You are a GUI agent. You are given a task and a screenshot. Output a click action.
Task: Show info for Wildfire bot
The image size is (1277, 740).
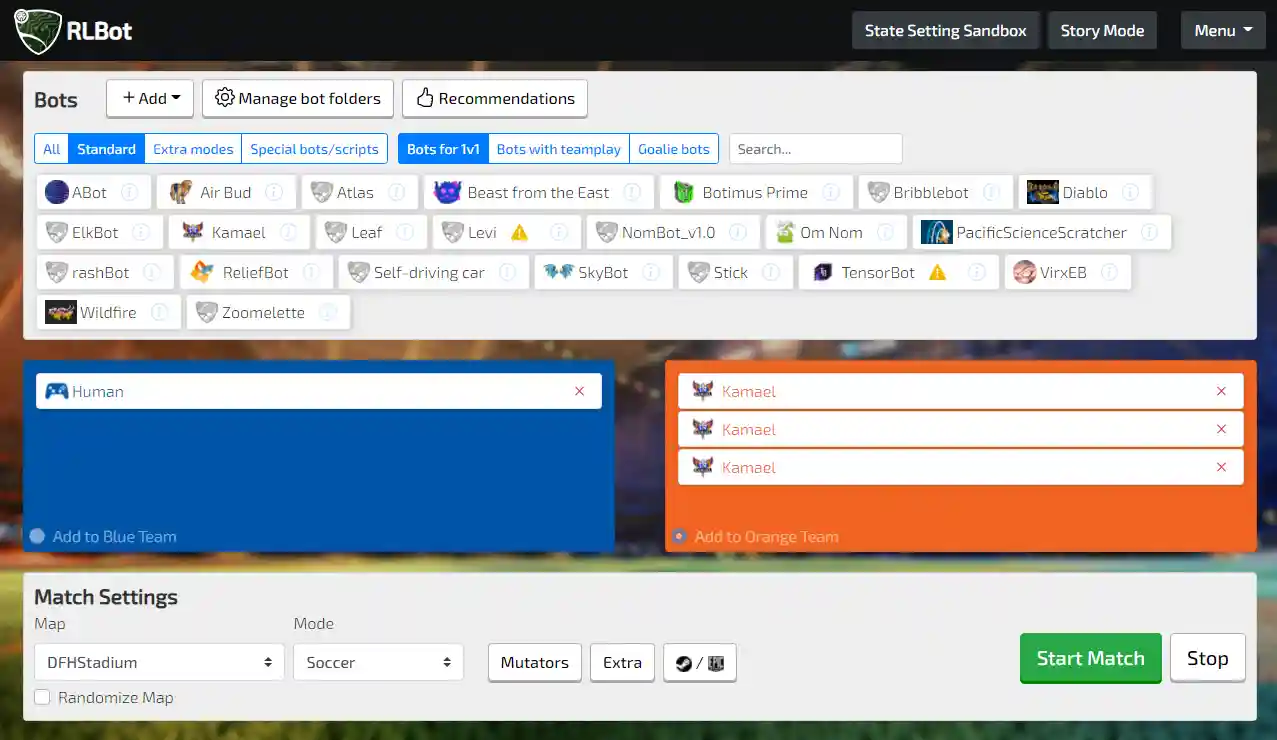159,312
